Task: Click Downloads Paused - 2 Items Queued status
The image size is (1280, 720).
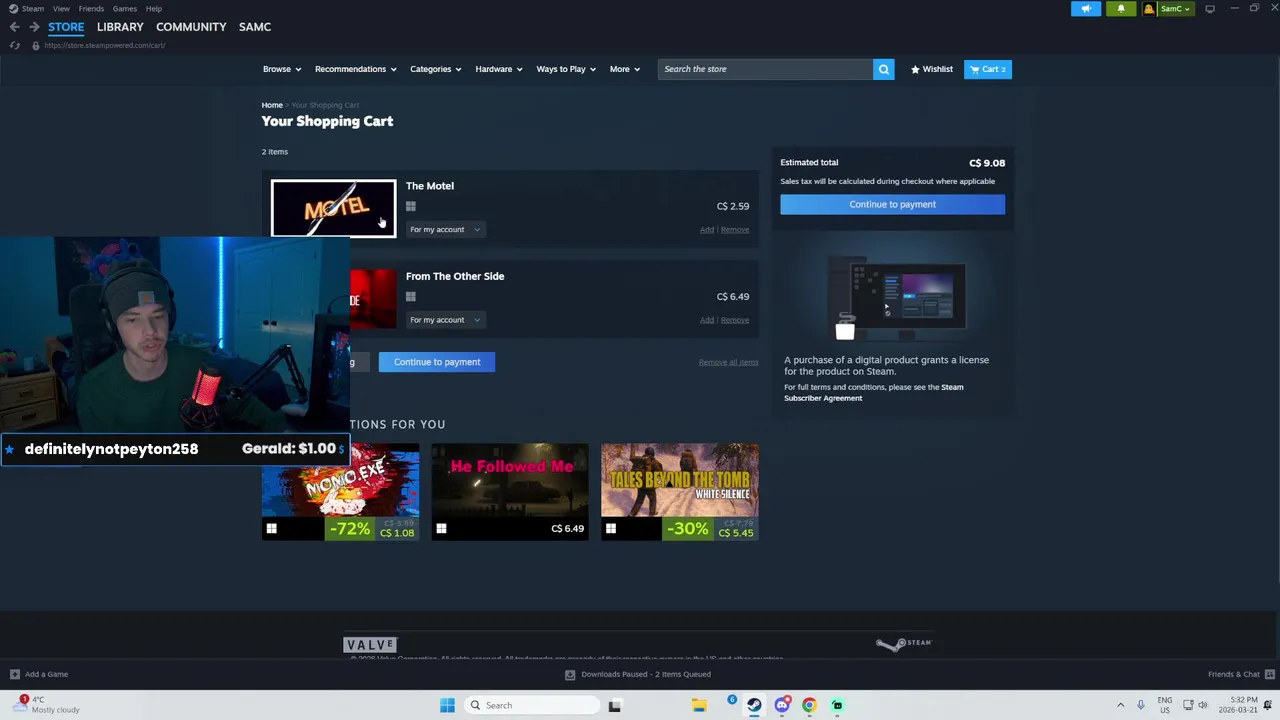Action: (646, 674)
